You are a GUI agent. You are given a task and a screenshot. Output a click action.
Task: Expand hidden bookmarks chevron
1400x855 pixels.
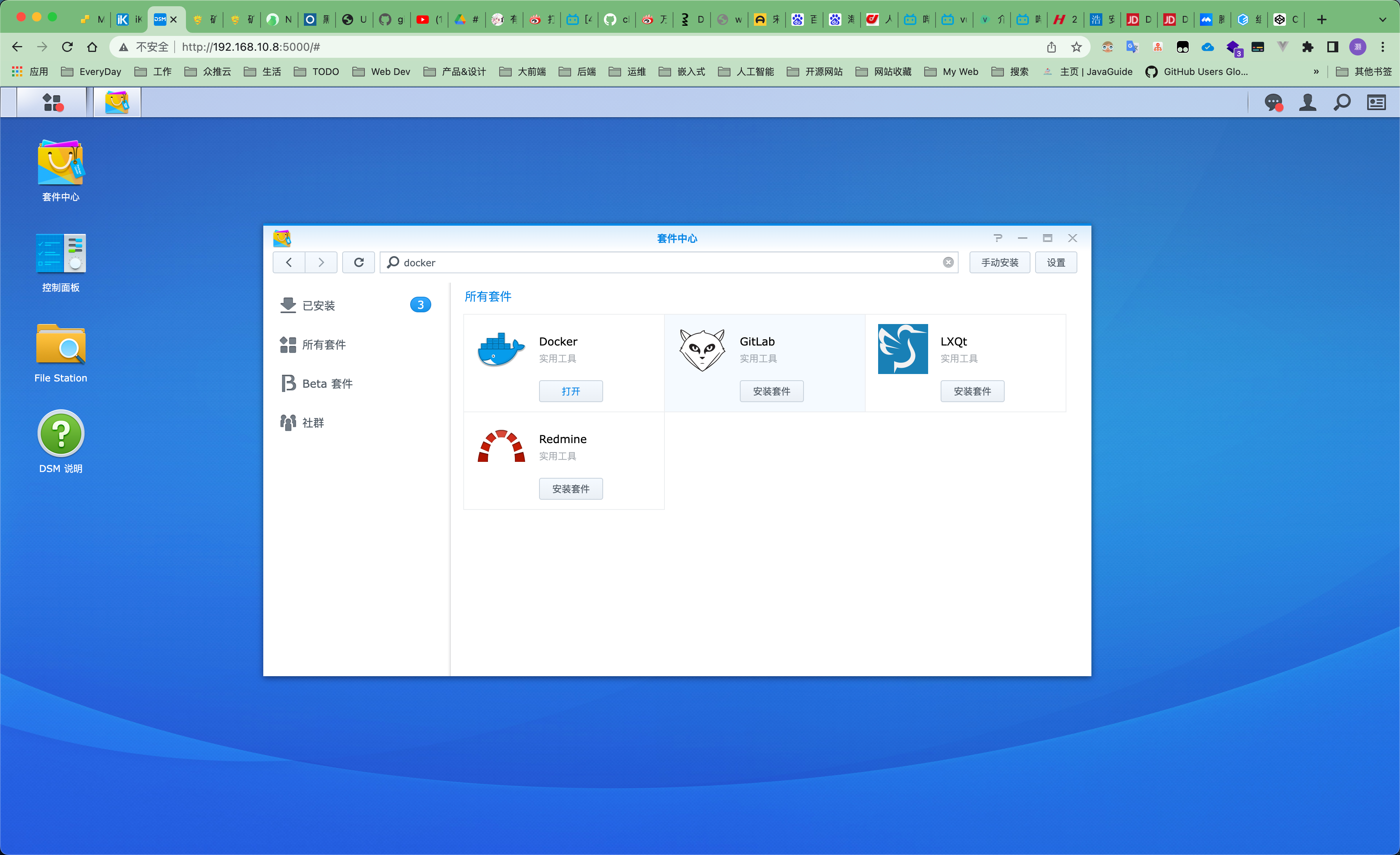1316,71
